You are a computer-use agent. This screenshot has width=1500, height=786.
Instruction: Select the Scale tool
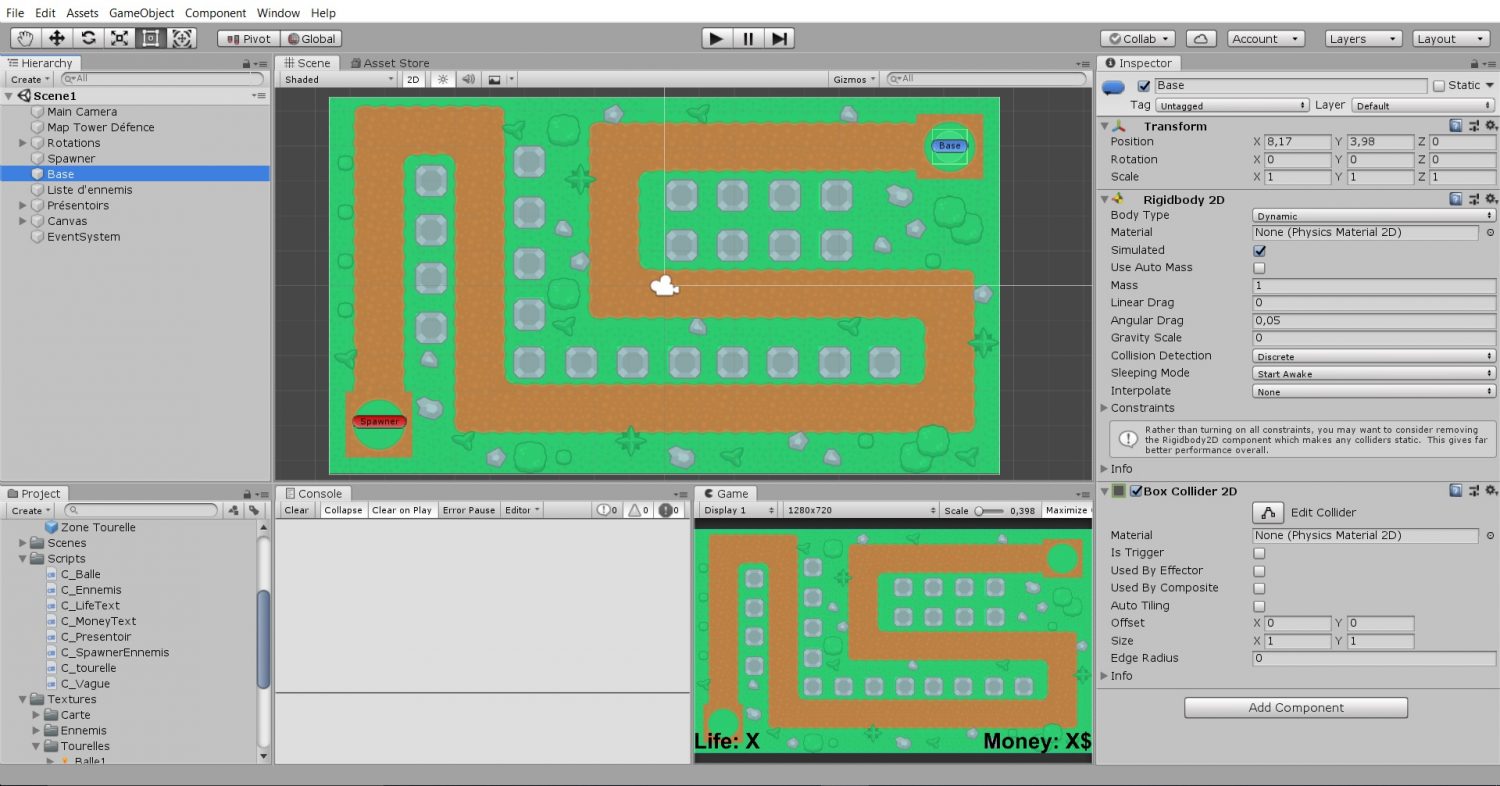[x=119, y=39]
